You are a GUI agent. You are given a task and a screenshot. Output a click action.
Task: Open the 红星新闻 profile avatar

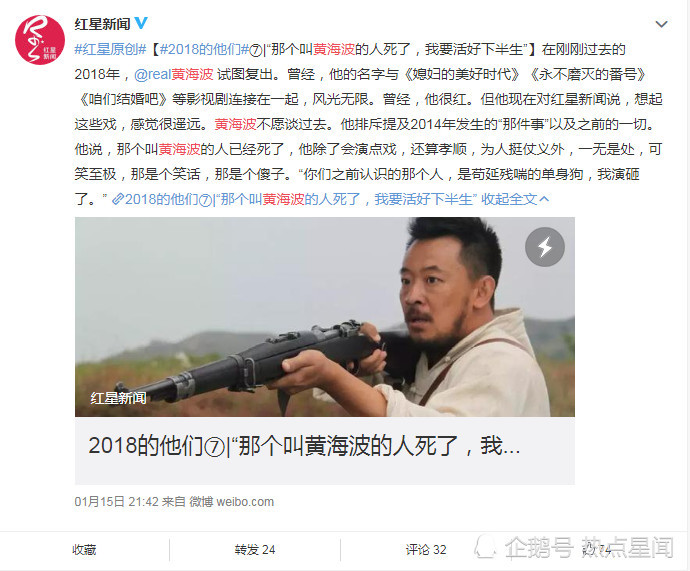coord(40,40)
